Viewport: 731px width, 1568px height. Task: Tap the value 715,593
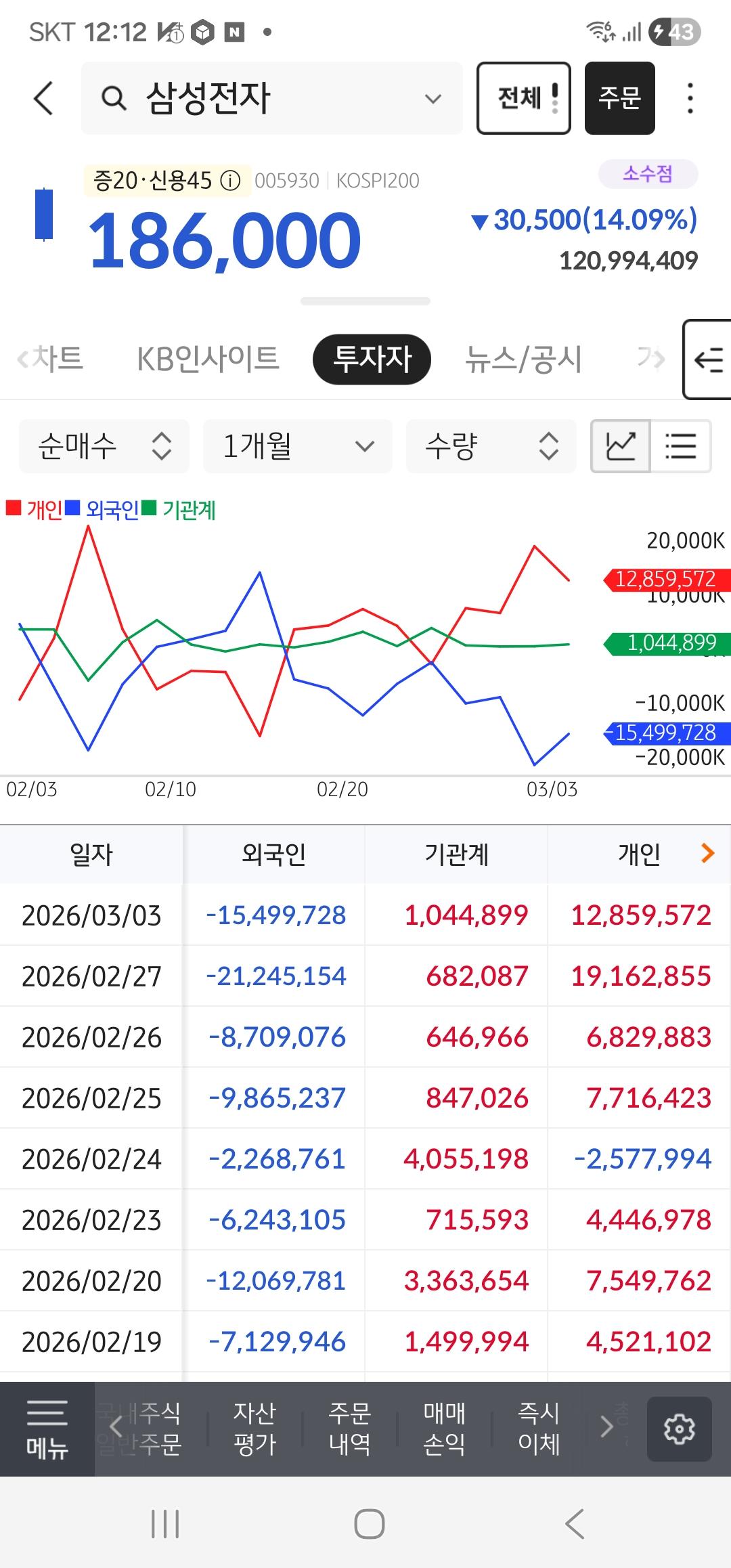[477, 1220]
